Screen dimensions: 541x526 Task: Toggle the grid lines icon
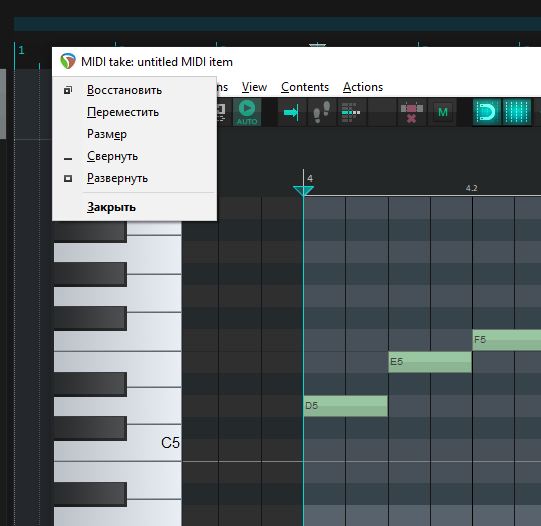click(x=517, y=112)
